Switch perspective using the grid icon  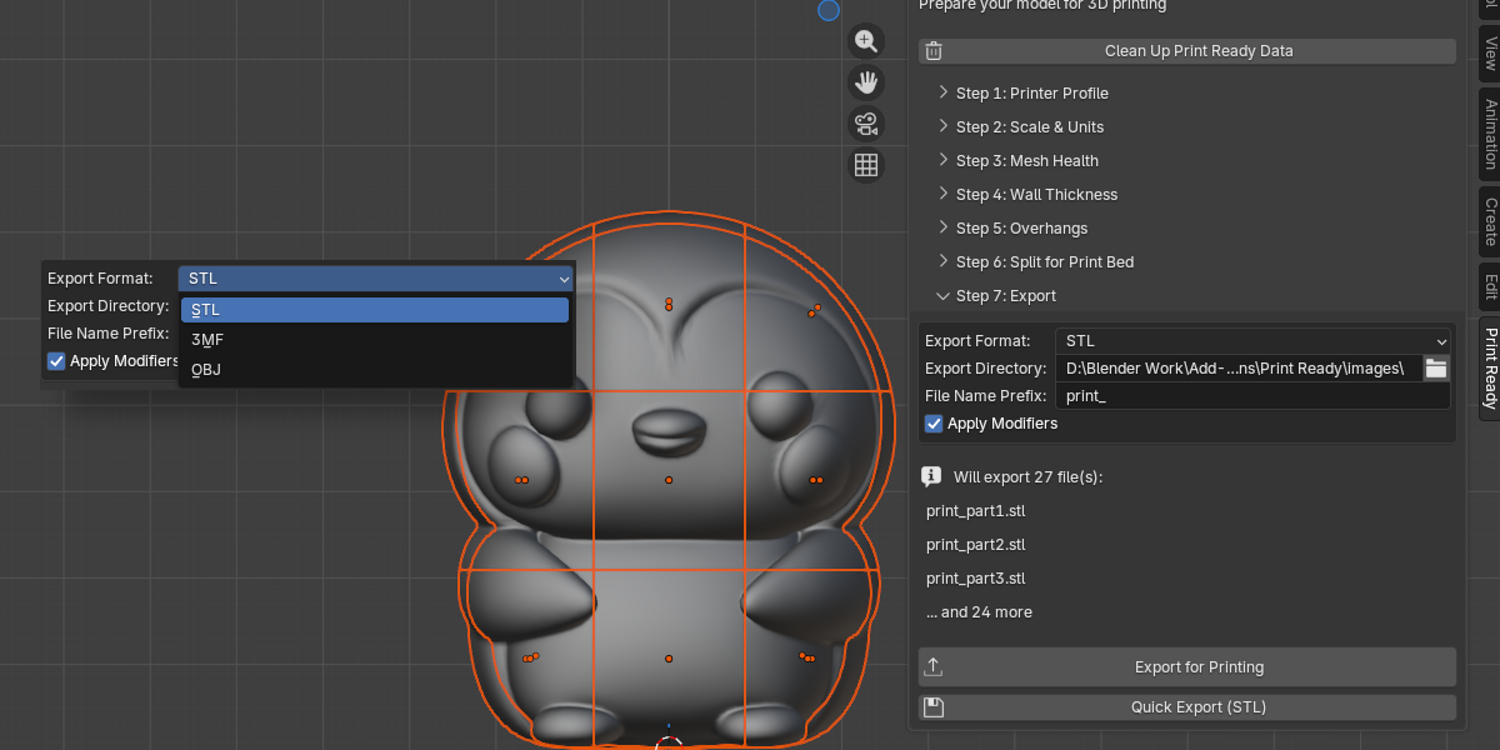click(866, 165)
